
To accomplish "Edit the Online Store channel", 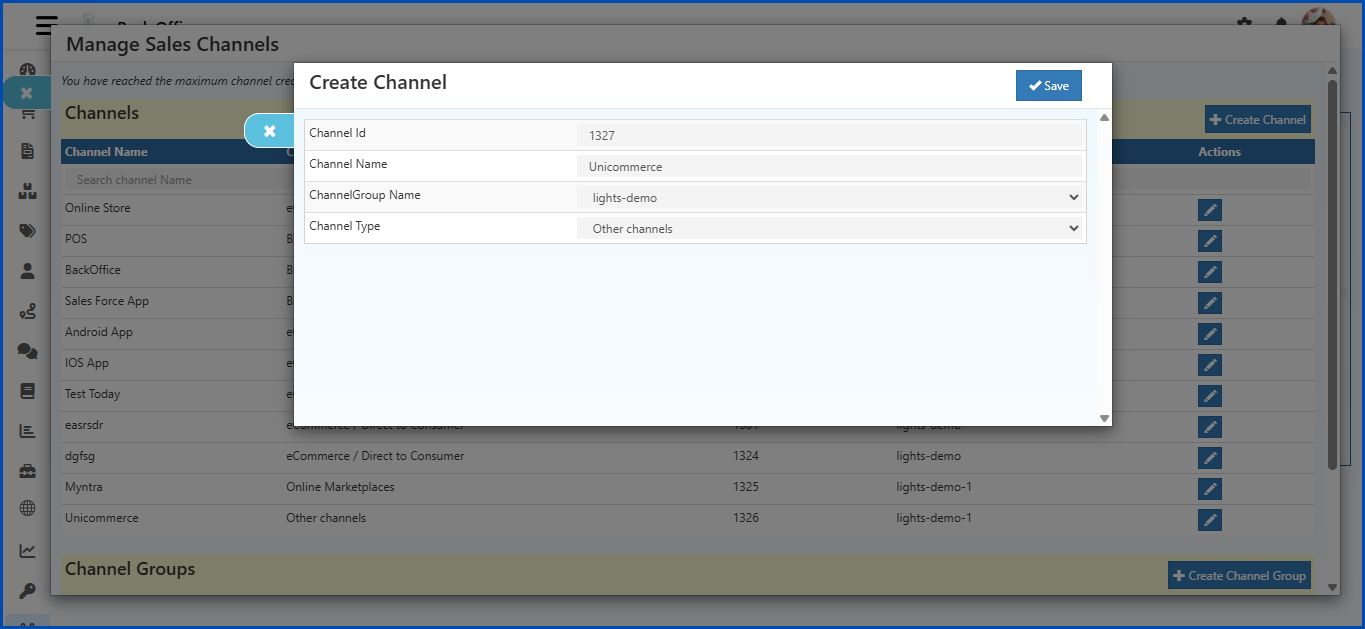I will 1209,209.
